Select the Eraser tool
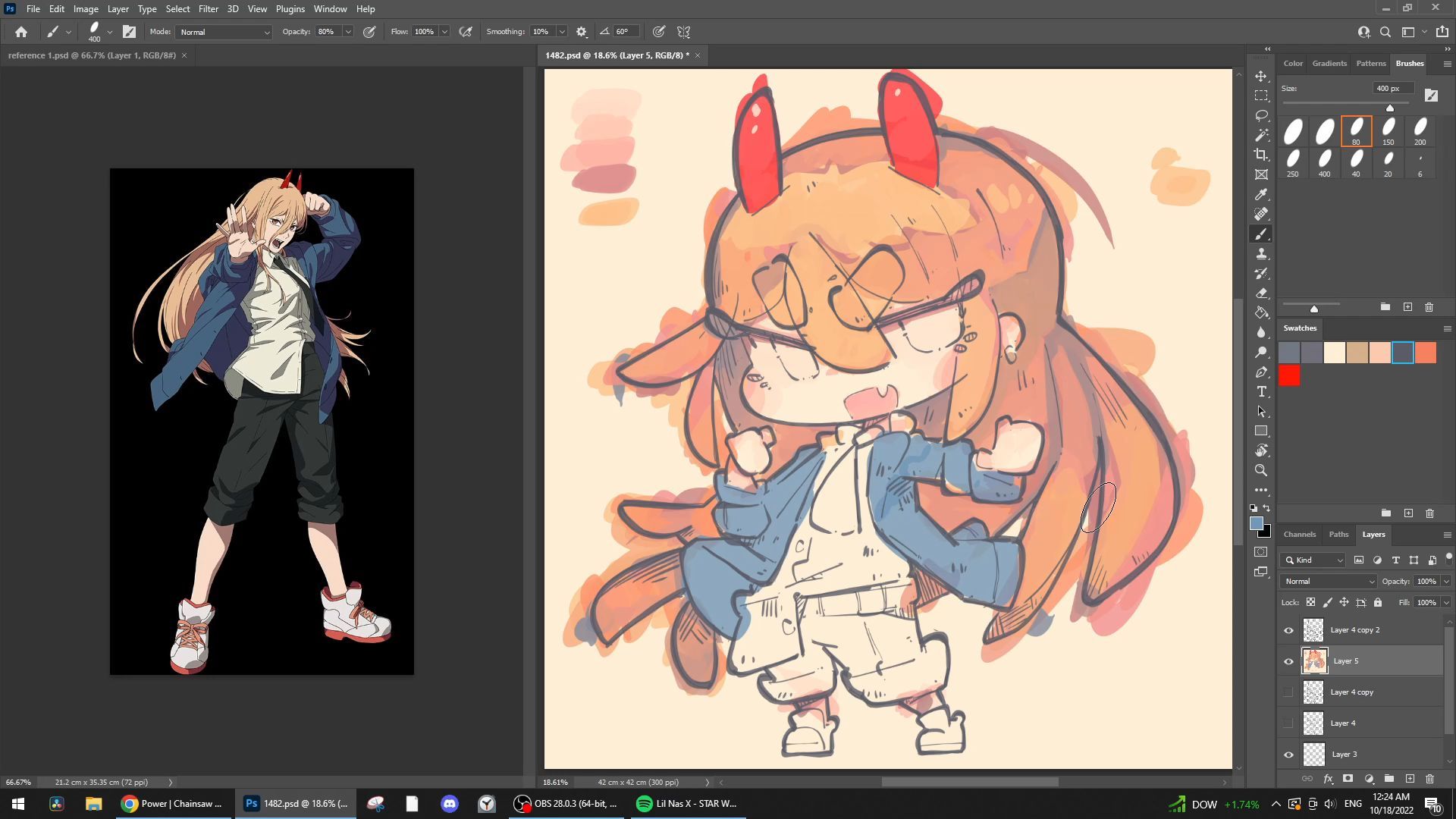1456x819 pixels. pyautogui.click(x=1261, y=293)
